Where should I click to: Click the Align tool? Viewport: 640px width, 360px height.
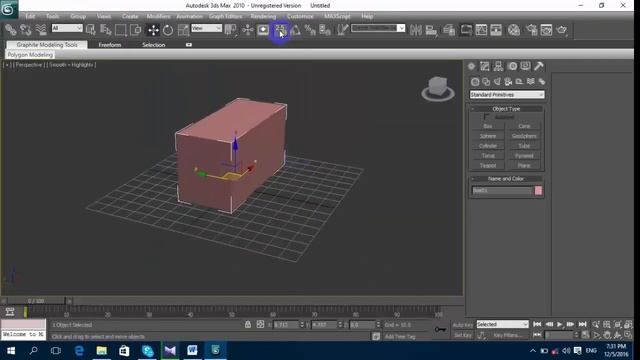431,30
